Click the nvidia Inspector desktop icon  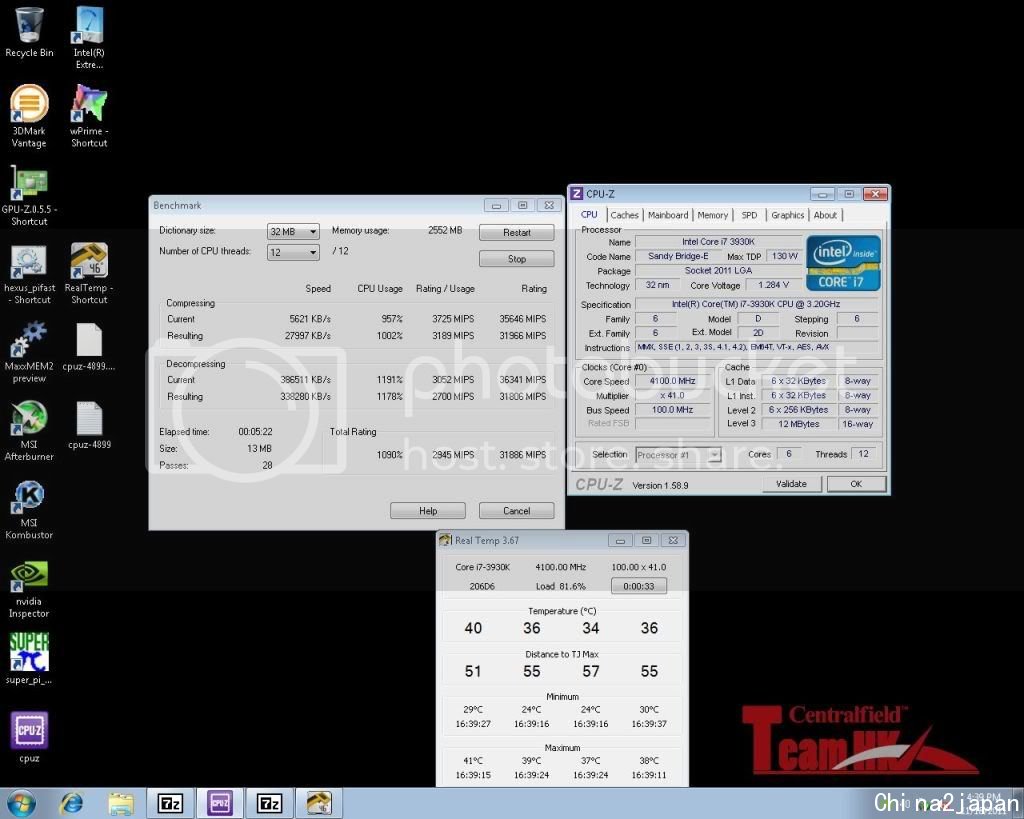[x=29, y=588]
